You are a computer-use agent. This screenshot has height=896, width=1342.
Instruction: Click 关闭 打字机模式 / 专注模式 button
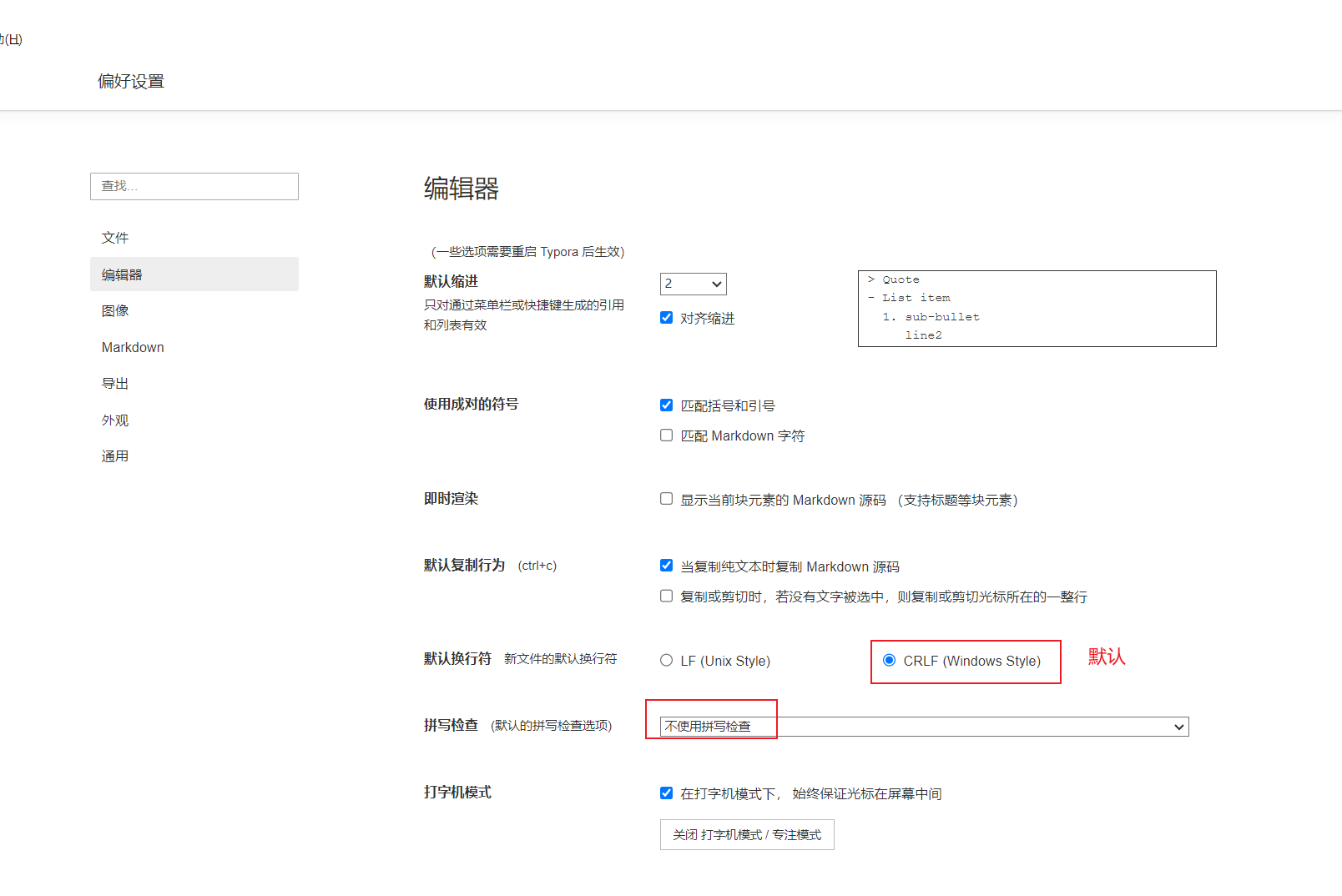tap(747, 835)
